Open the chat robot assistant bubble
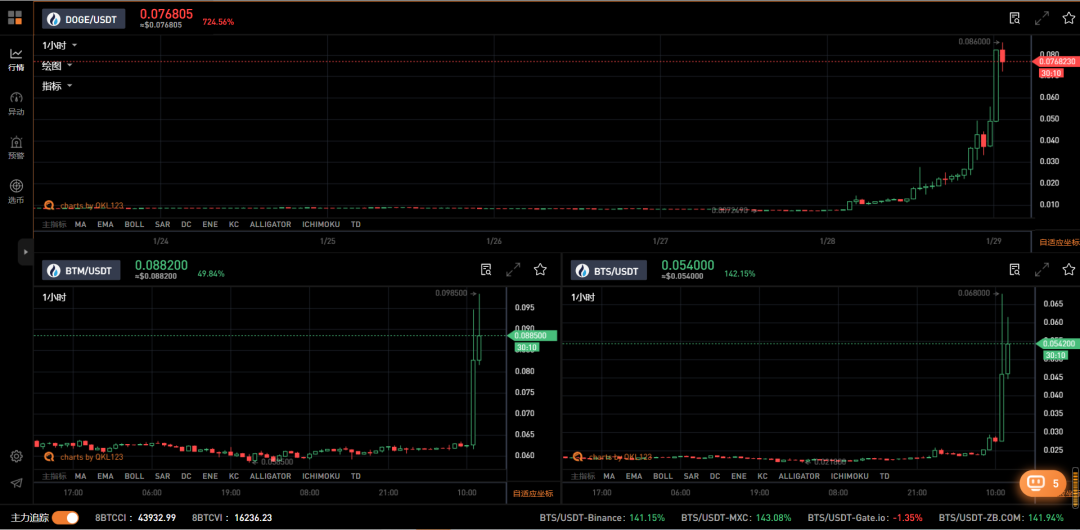 coord(1042,483)
